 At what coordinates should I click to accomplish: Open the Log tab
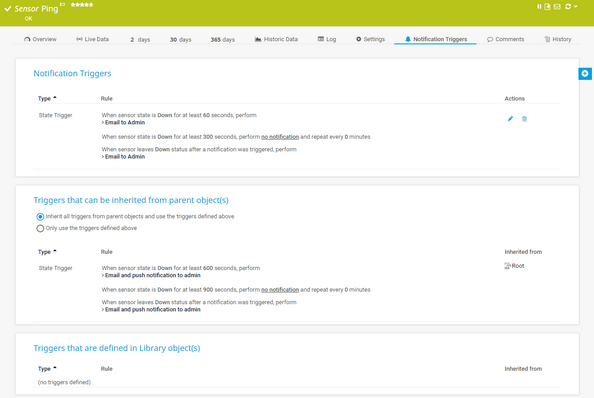pyautogui.click(x=327, y=39)
